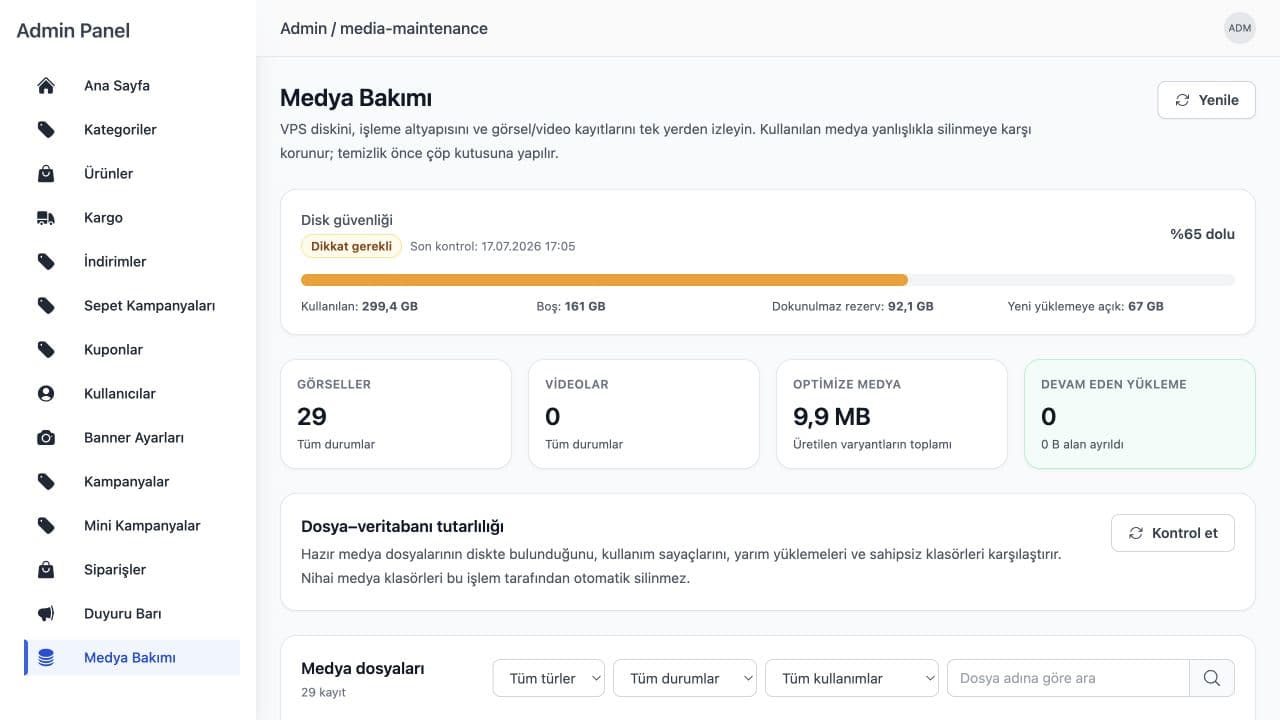The width and height of the screenshot is (1280, 720).
Task: Click the tag icon next to Kampanyalar
Action: [x=46, y=482]
